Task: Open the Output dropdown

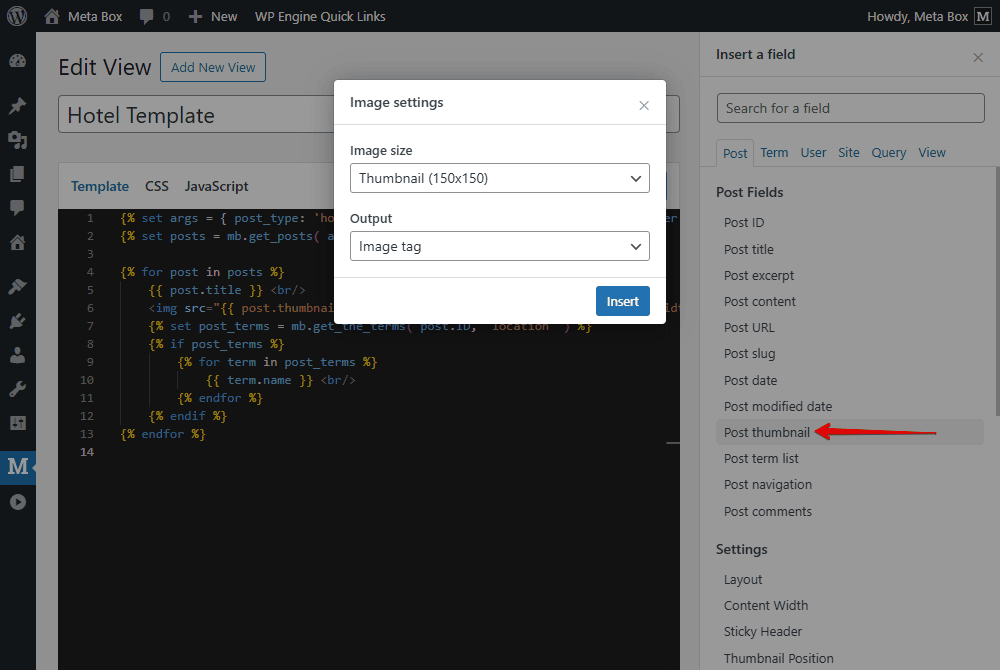Action: (x=499, y=246)
